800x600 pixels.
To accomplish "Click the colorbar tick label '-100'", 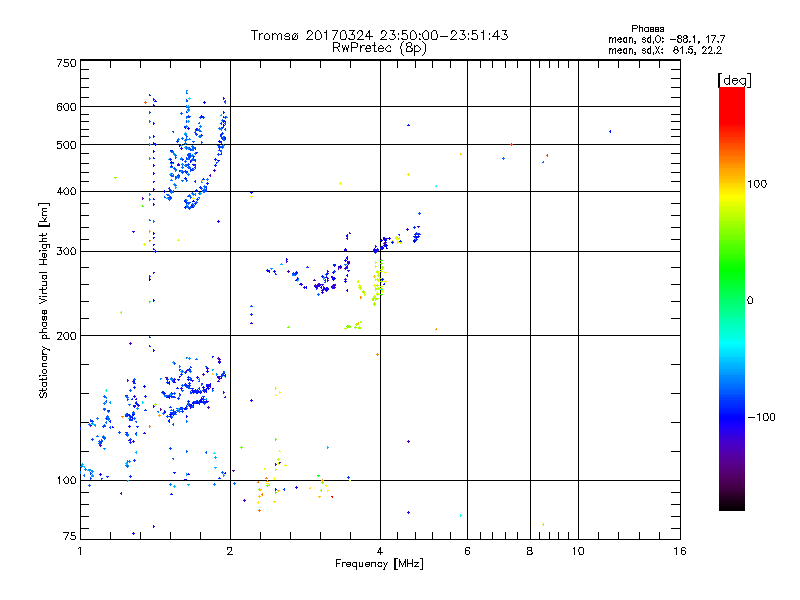I will (761, 417).
